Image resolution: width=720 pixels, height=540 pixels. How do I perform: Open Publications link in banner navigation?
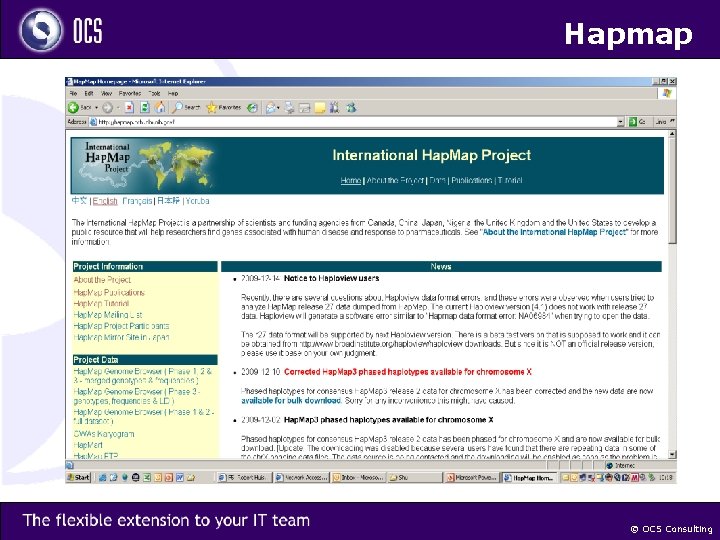tap(472, 180)
